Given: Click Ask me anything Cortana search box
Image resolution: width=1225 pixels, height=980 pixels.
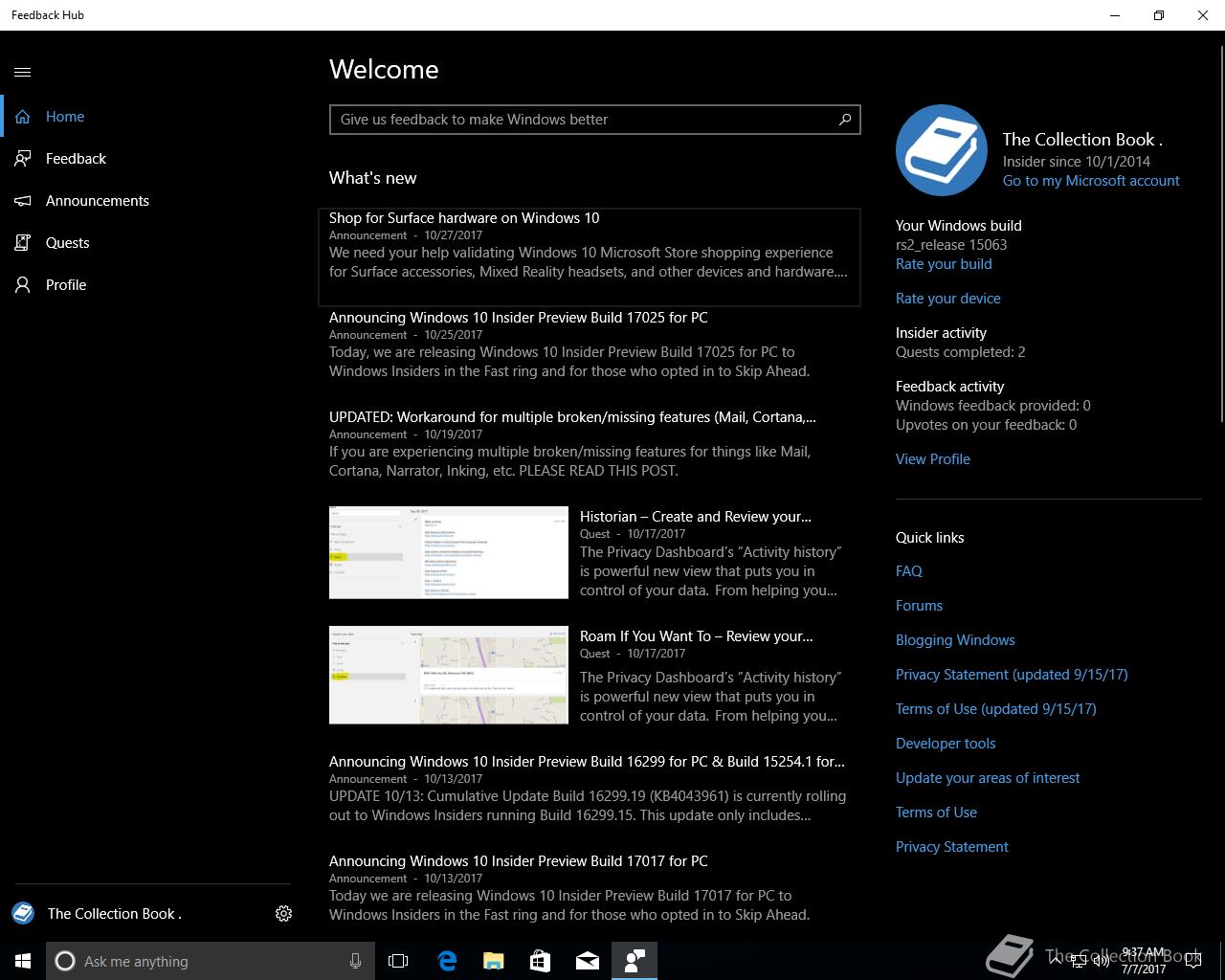Looking at the screenshot, I should point(209,961).
